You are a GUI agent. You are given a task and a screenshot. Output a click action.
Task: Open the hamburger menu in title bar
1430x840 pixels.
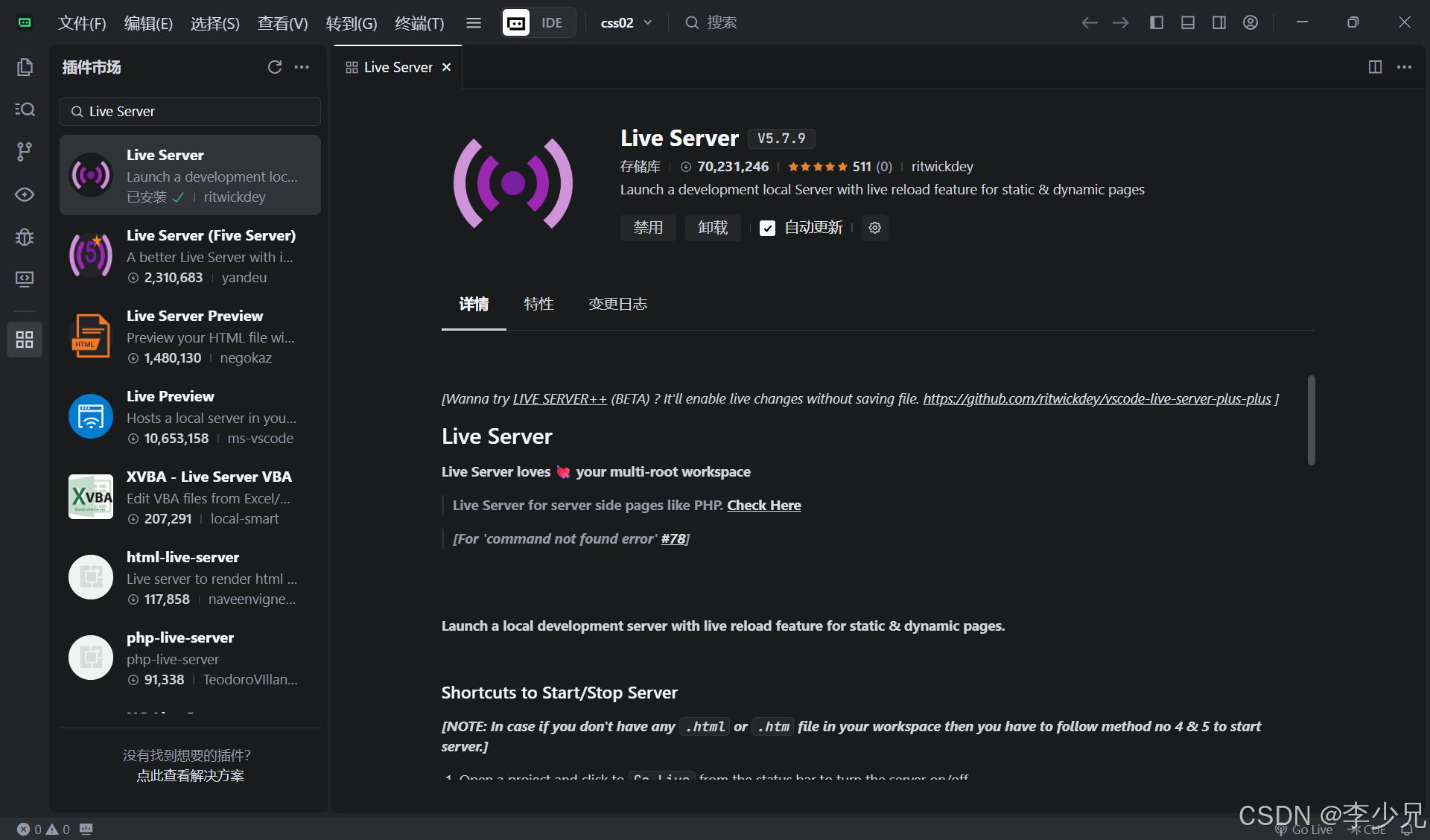tap(474, 22)
